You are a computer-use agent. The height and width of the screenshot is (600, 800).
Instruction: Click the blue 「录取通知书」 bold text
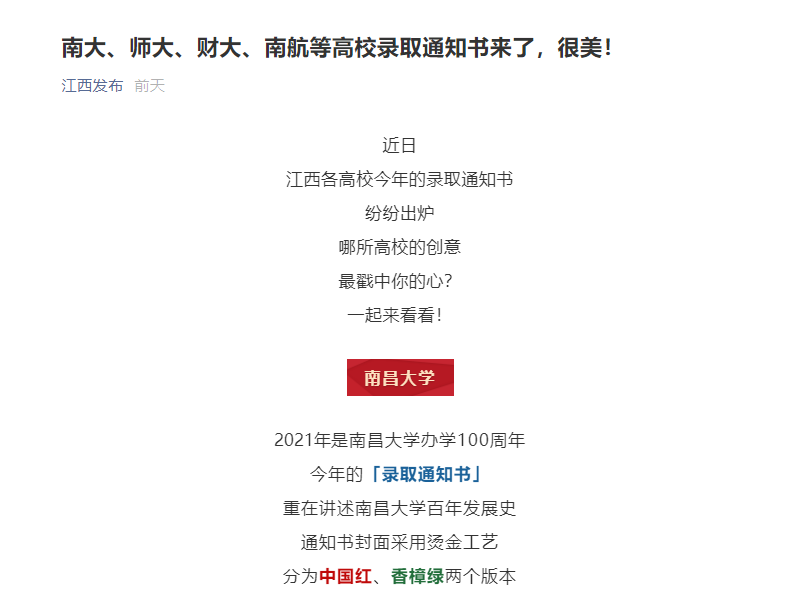[431, 474]
